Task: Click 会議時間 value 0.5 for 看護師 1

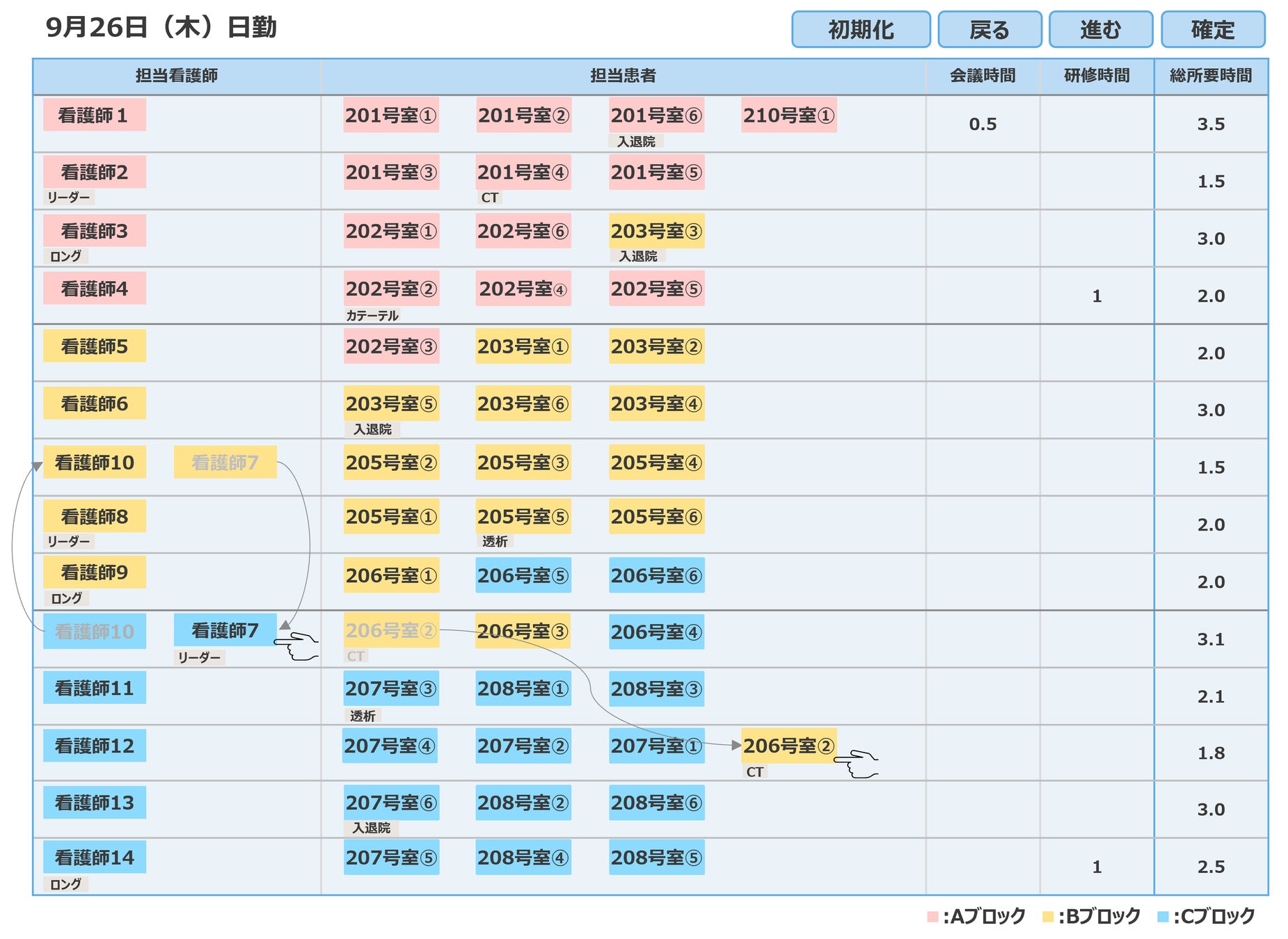Action: point(983,124)
